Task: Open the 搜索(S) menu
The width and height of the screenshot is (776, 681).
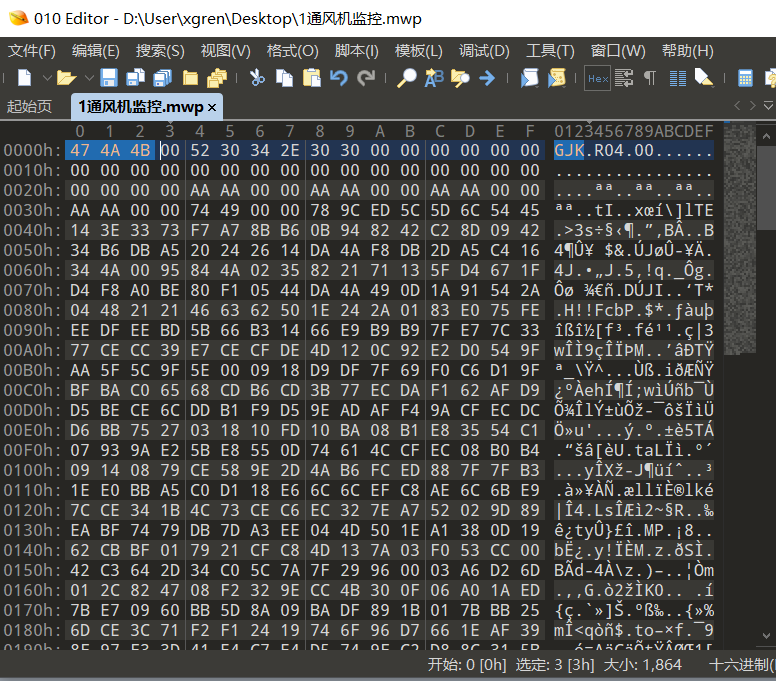Action: [x=160, y=50]
